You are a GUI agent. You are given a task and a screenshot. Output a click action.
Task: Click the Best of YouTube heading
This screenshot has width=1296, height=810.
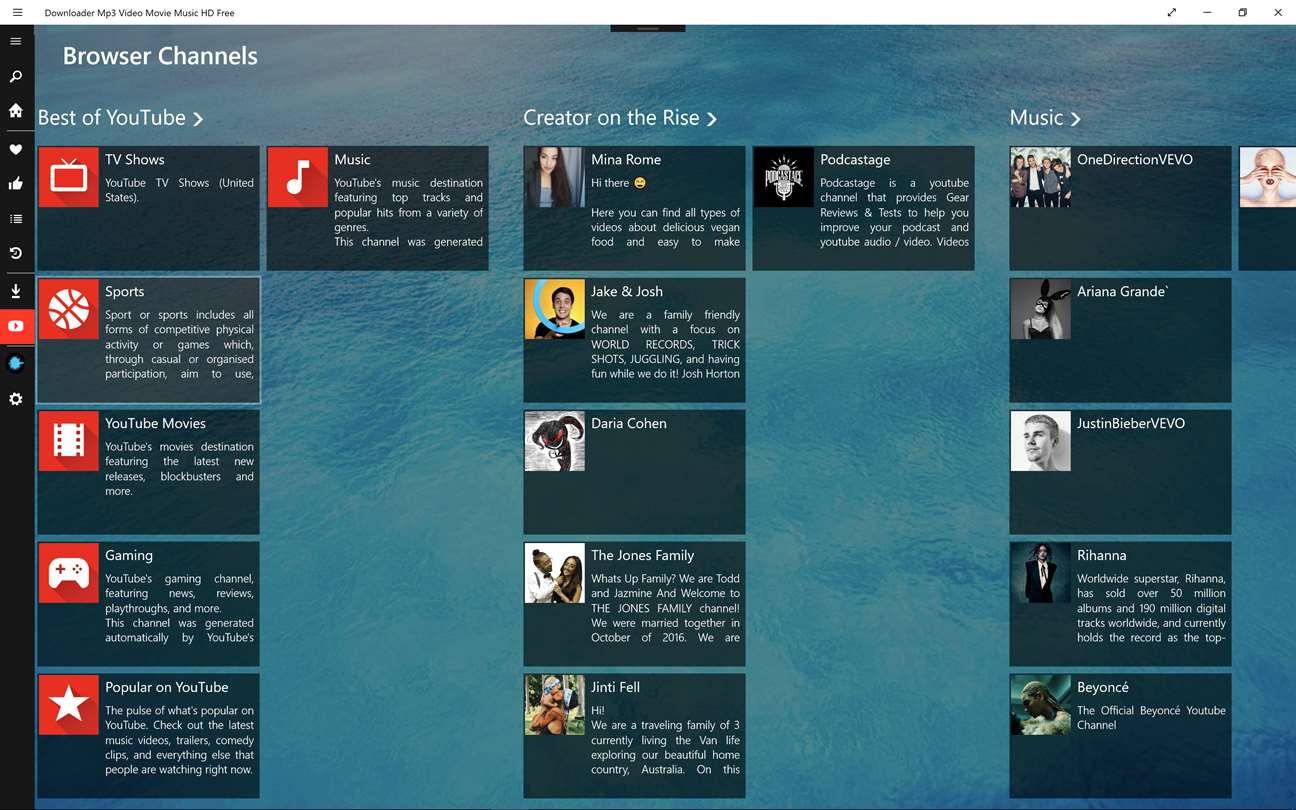point(112,118)
